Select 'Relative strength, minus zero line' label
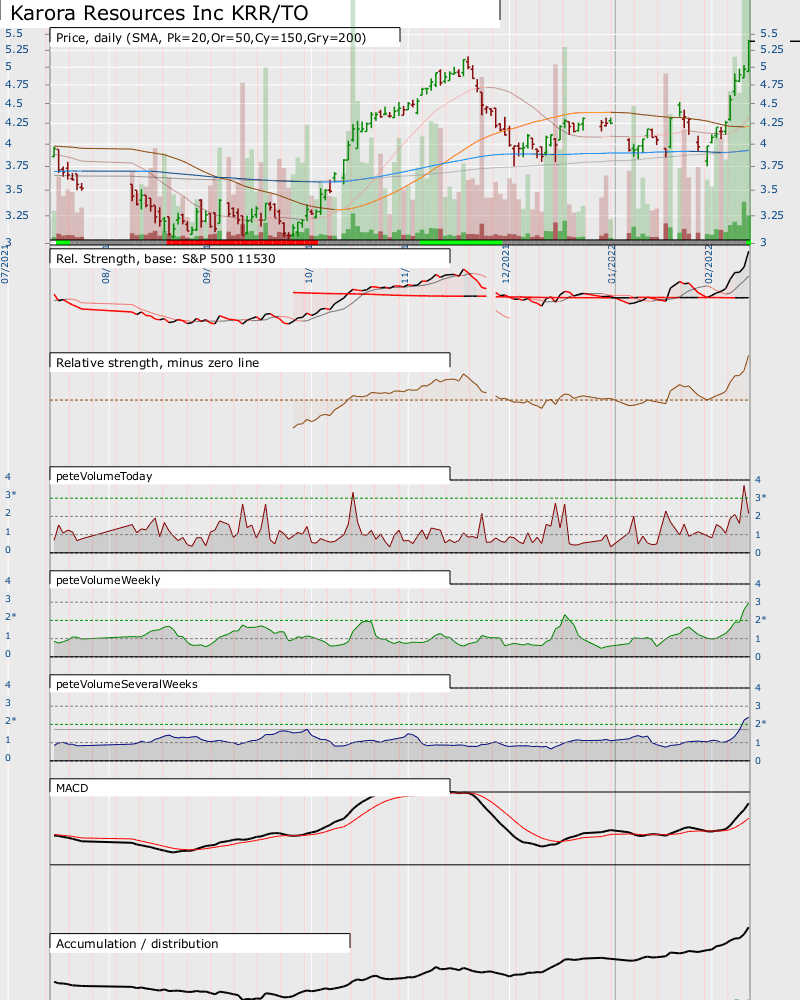800x1000 pixels. coord(158,363)
